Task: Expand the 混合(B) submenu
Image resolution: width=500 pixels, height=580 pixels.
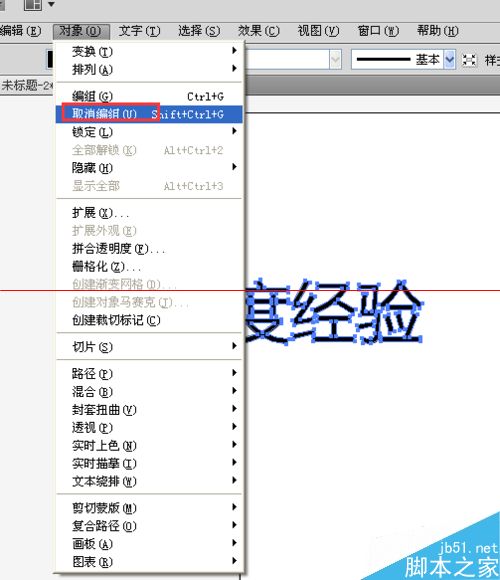Action: tap(149, 391)
